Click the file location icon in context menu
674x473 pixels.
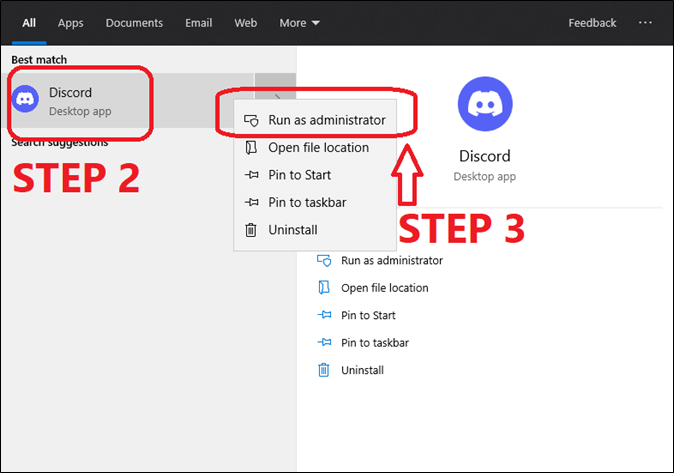pos(251,147)
